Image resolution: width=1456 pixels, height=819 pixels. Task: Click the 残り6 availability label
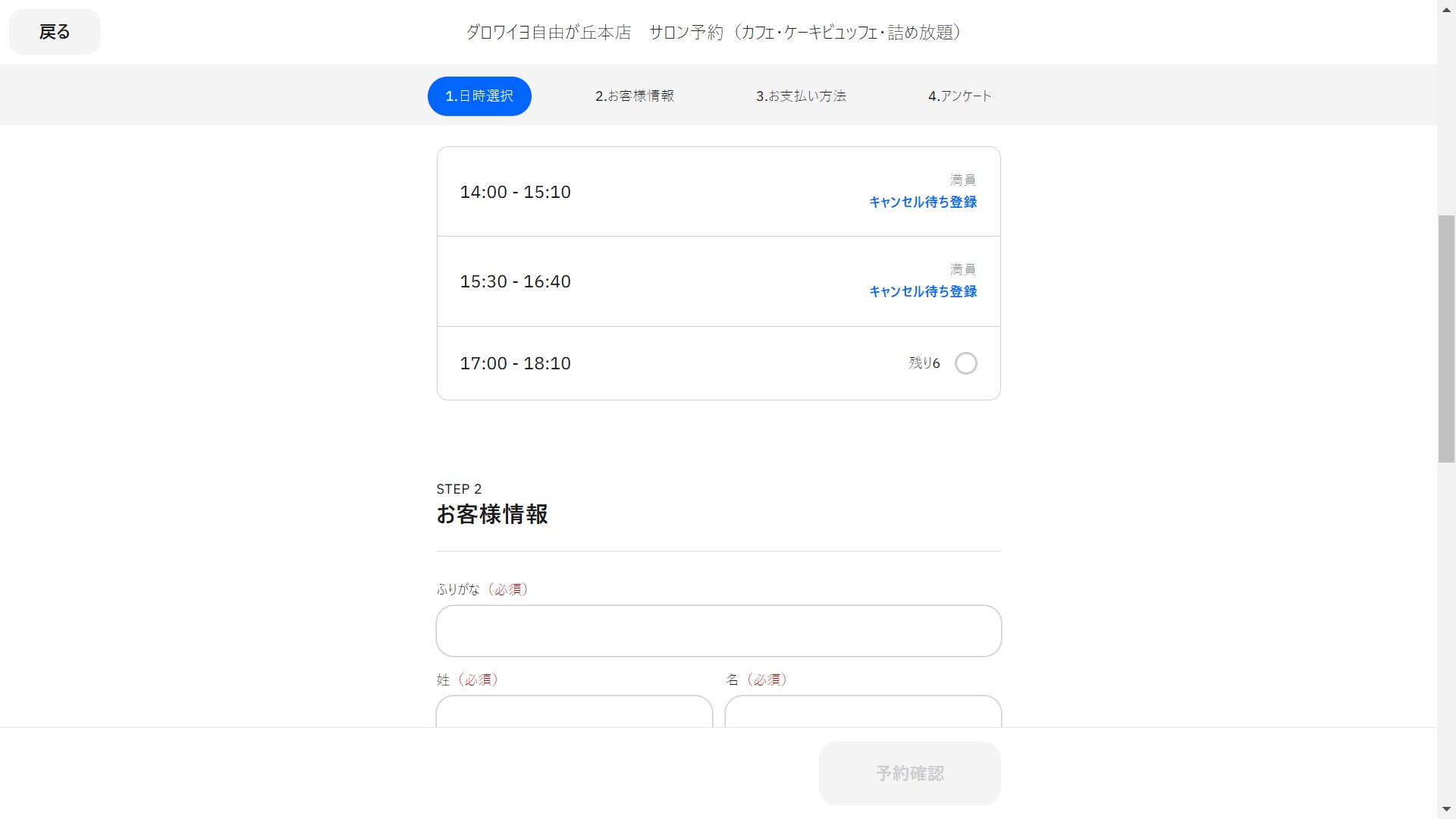[x=924, y=363]
